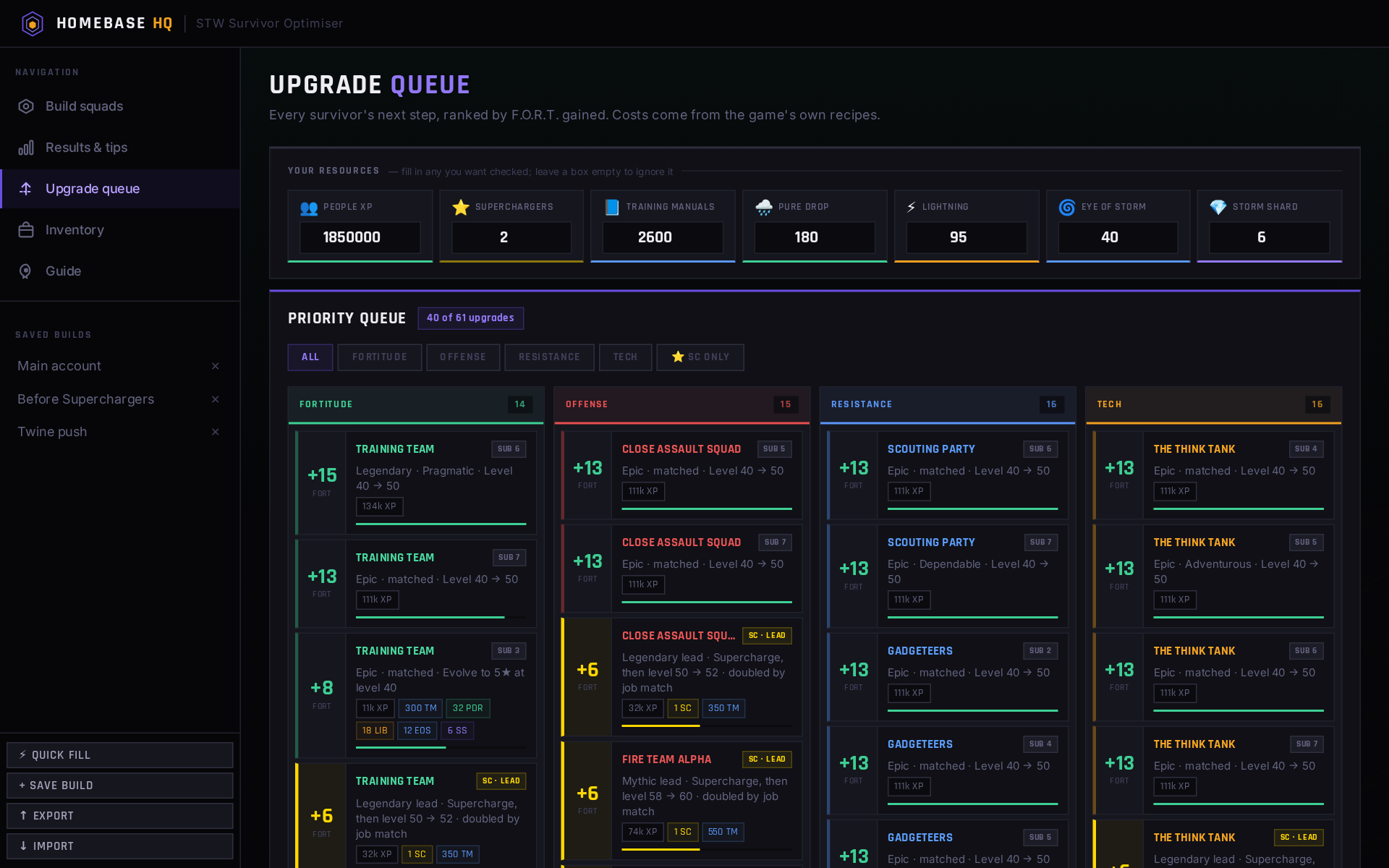This screenshot has width=1389, height=868.
Task: Select the ALL filter tab
Action: [310, 357]
